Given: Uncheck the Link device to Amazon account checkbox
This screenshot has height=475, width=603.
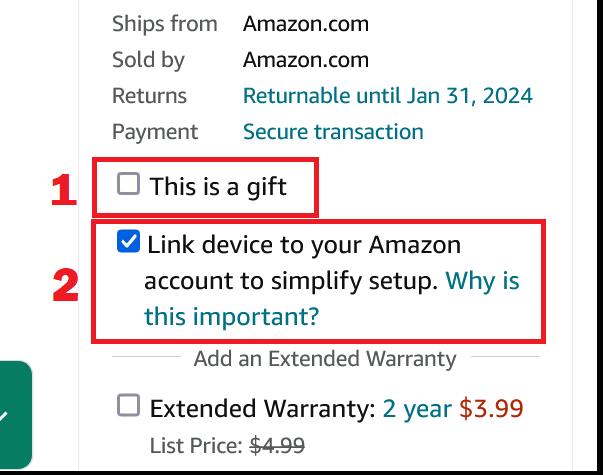Looking at the screenshot, I should tap(128, 243).
